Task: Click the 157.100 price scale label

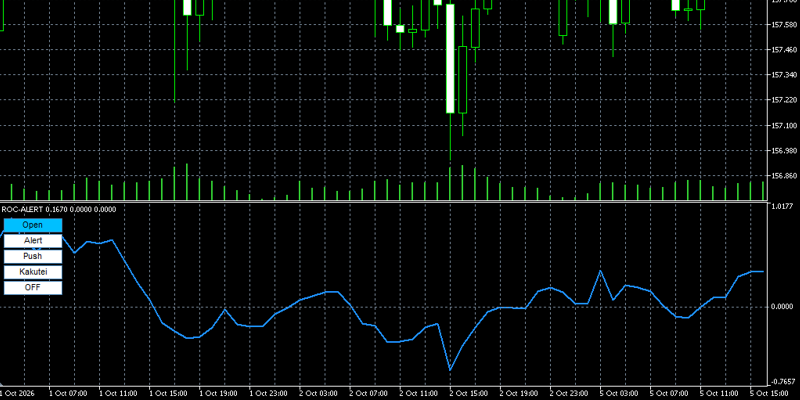Action: point(784,126)
